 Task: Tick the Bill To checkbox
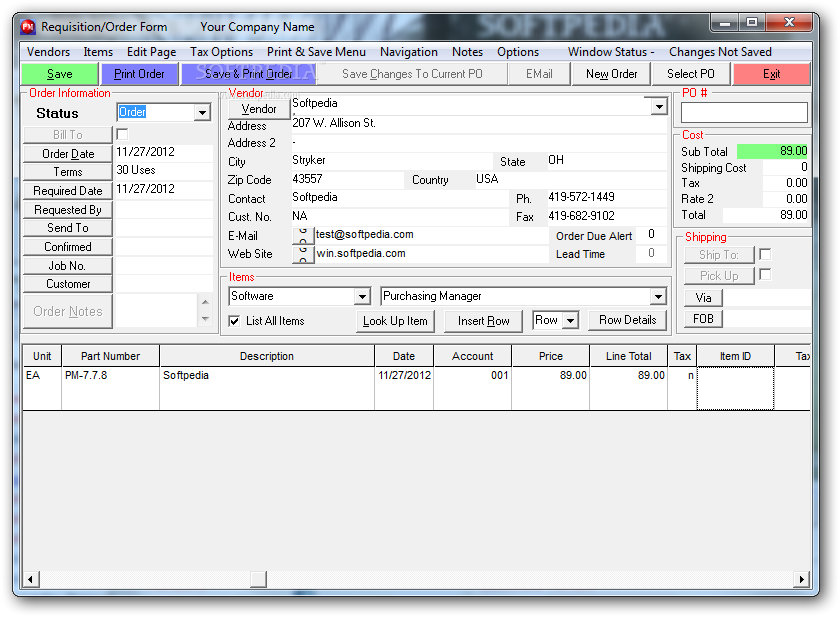122,134
